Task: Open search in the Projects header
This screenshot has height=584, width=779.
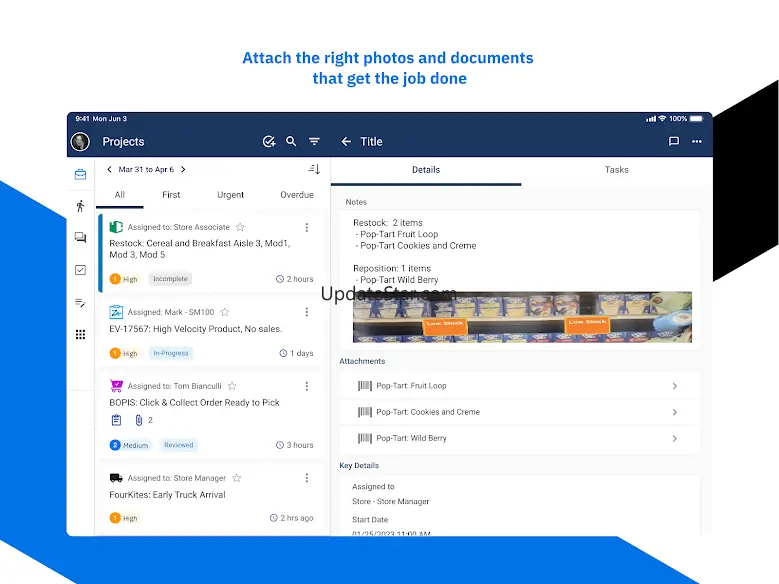Action: (x=291, y=142)
